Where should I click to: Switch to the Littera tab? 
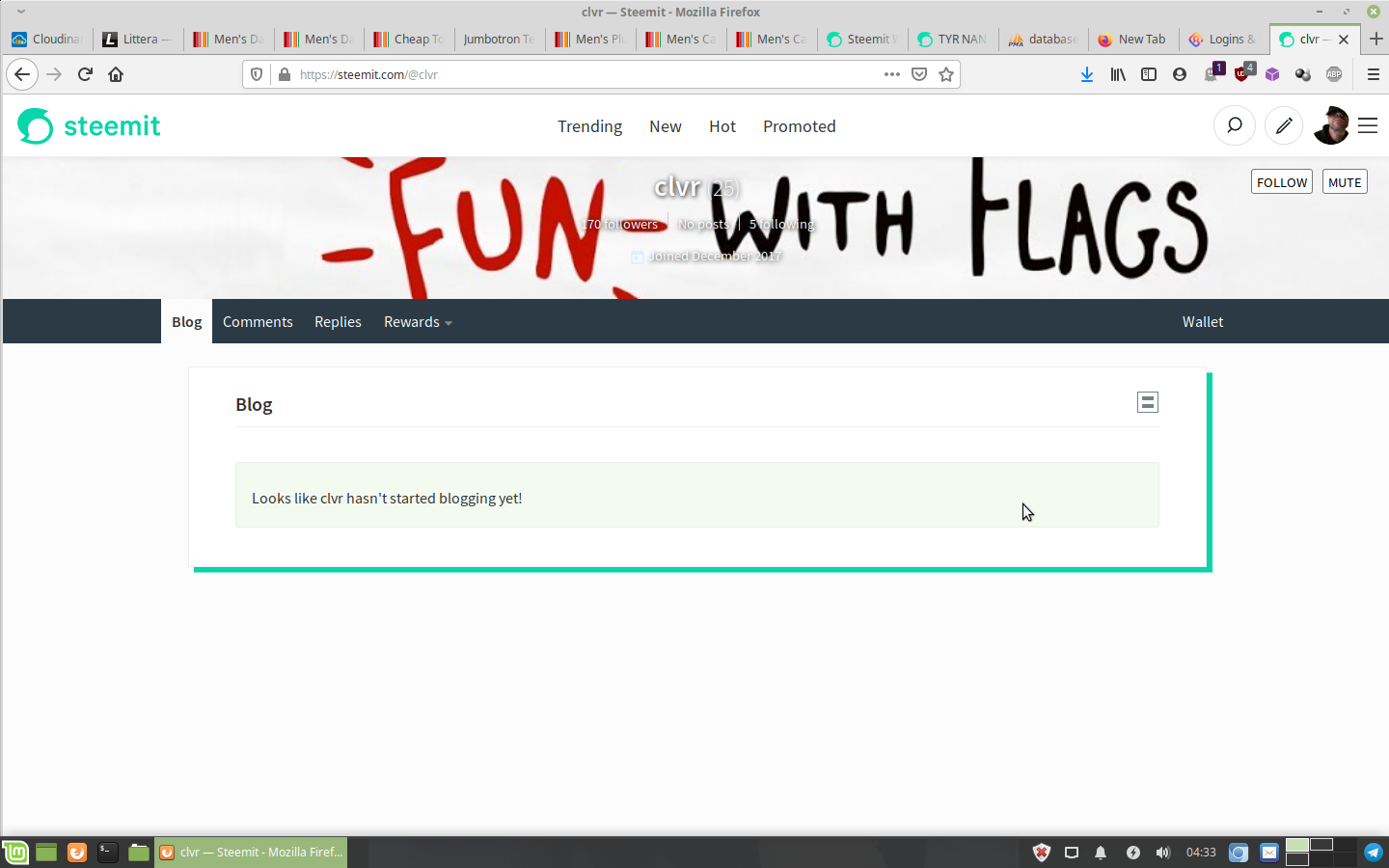[x=139, y=40]
